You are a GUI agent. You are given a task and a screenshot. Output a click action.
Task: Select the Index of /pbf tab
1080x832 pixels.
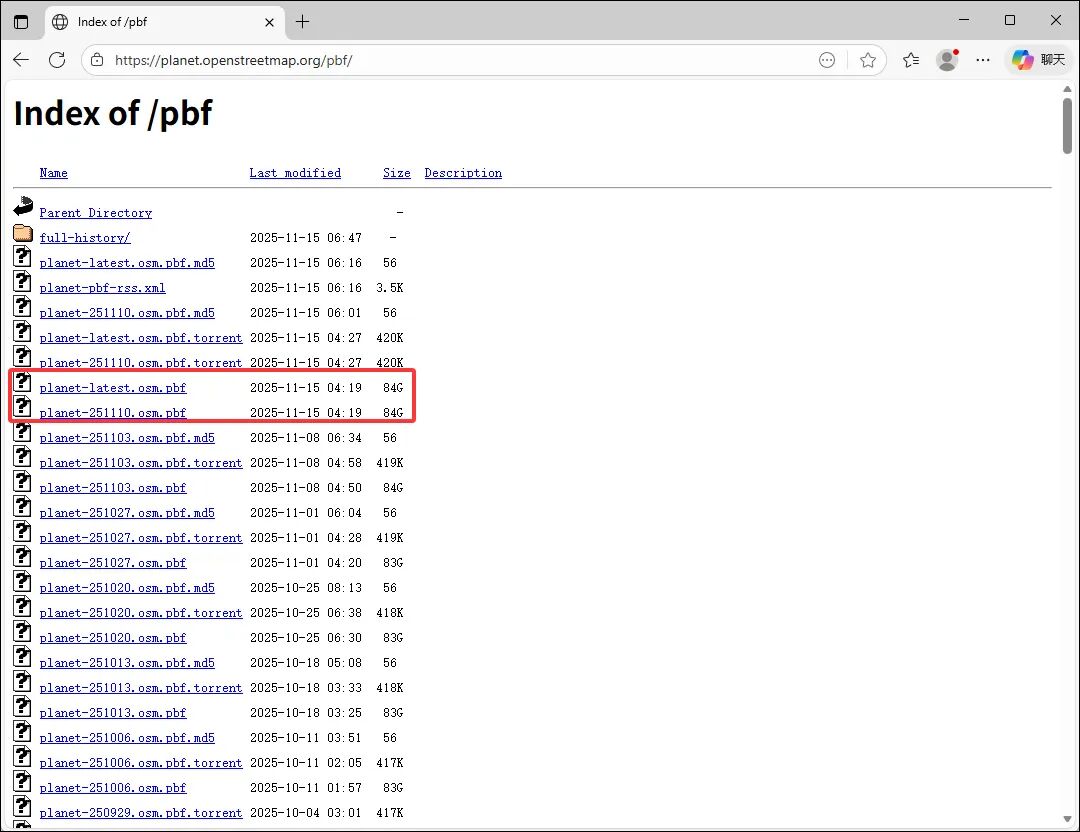165,22
